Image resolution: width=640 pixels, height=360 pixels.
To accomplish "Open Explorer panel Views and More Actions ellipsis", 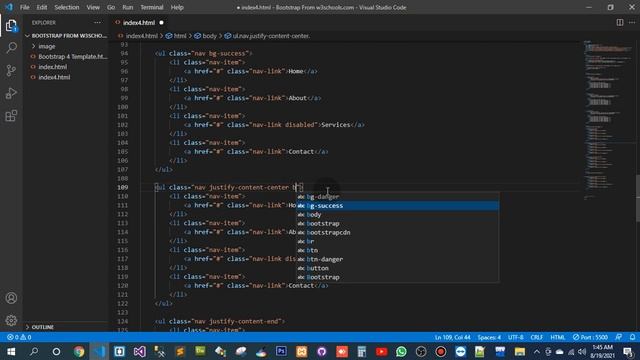I will tap(97, 22).
